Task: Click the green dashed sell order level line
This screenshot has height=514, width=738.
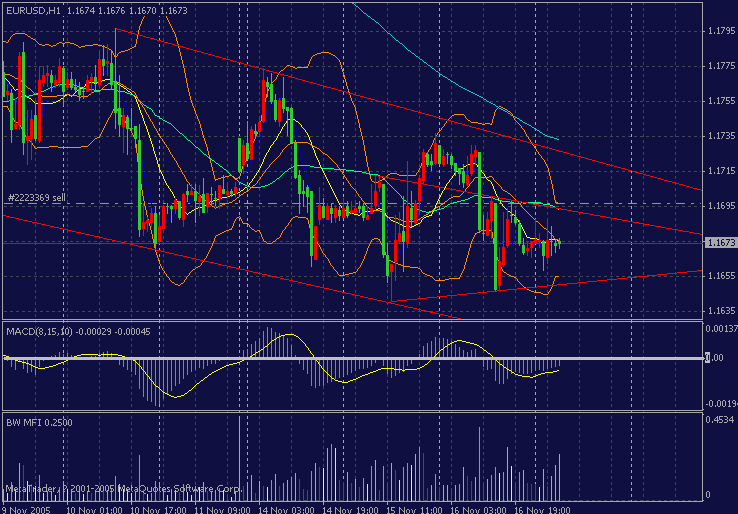Action: click(x=353, y=204)
